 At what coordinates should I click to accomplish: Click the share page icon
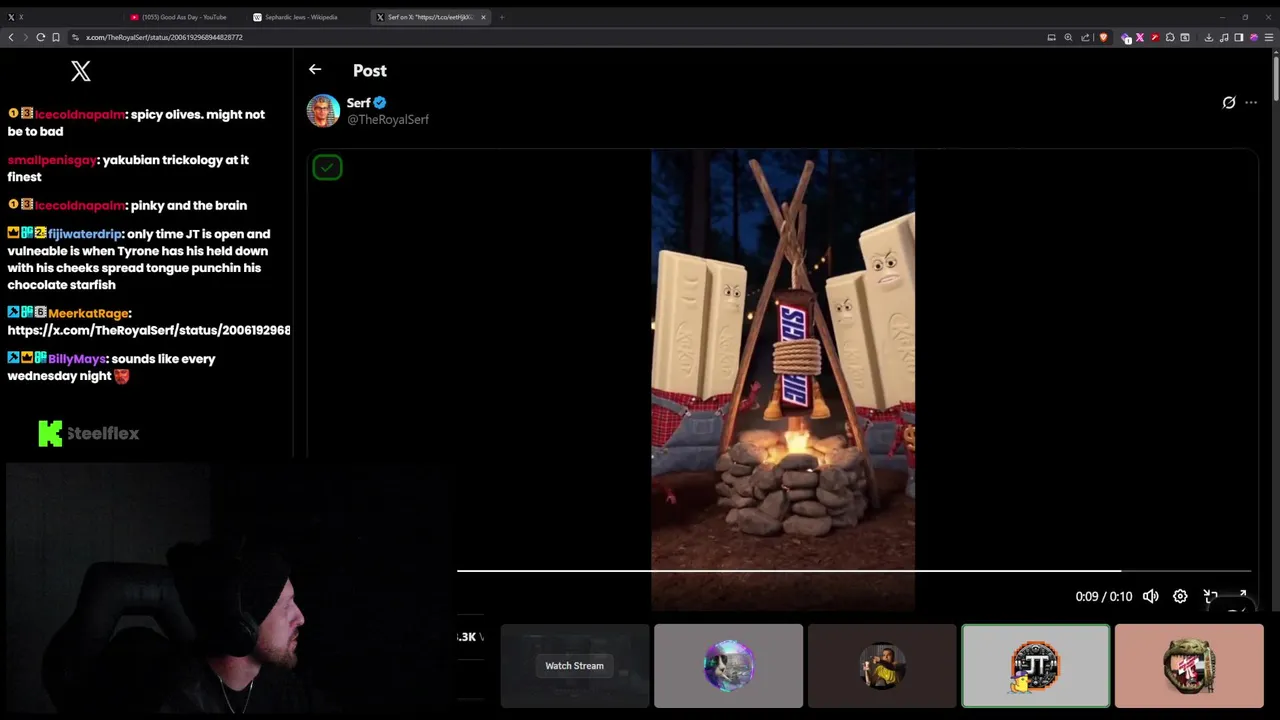click(x=1085, y=37)
